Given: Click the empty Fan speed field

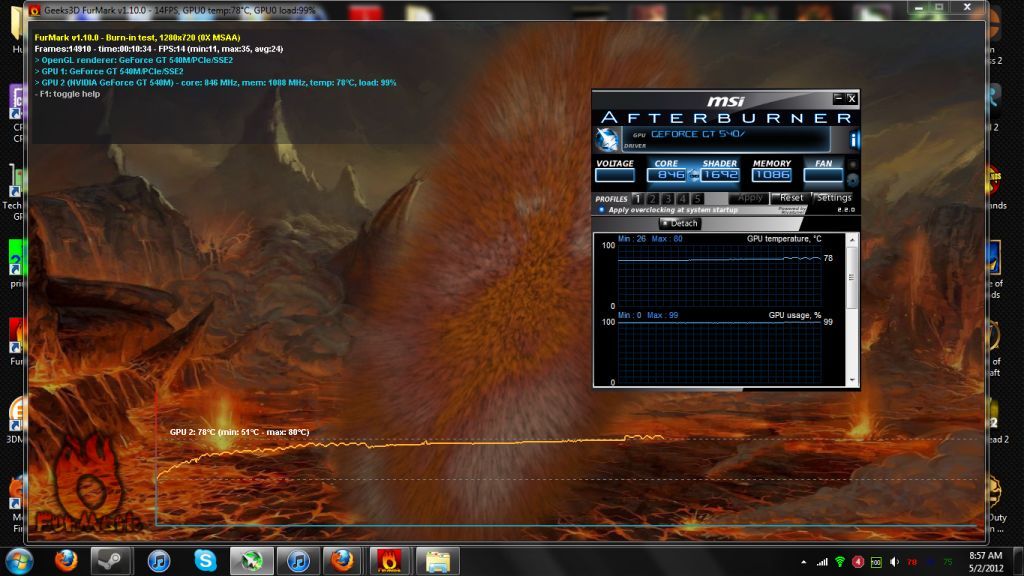Looking at the screenshot, I should 823,175.
